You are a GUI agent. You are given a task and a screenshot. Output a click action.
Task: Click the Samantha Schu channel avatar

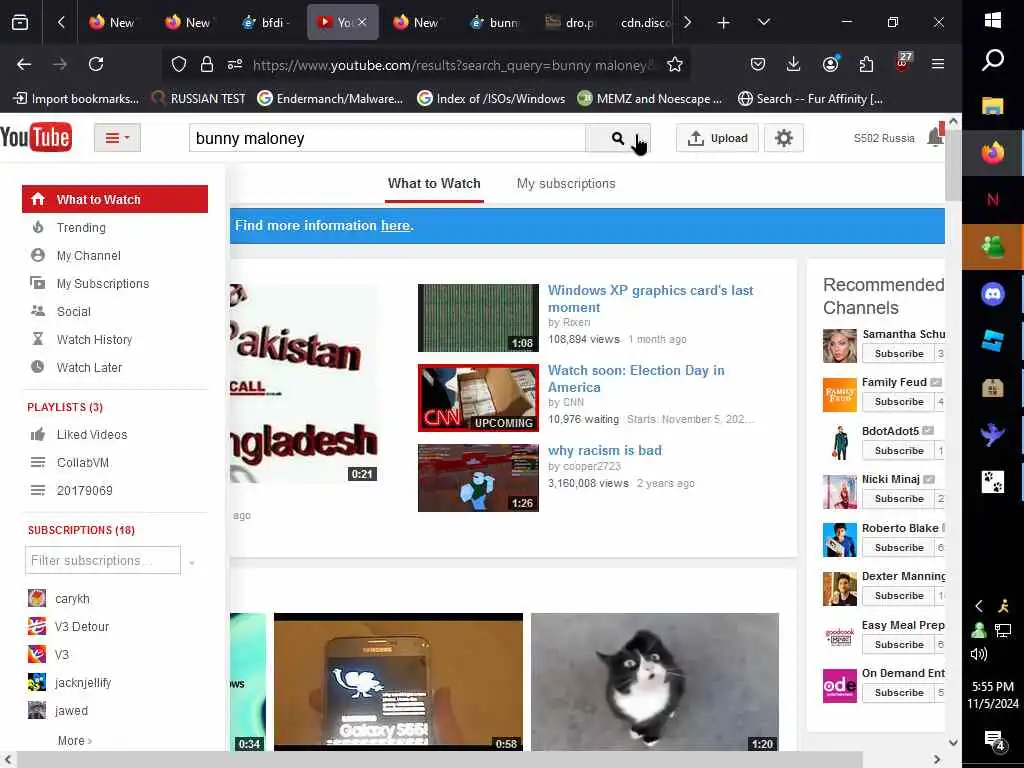[x=839, y=345]
